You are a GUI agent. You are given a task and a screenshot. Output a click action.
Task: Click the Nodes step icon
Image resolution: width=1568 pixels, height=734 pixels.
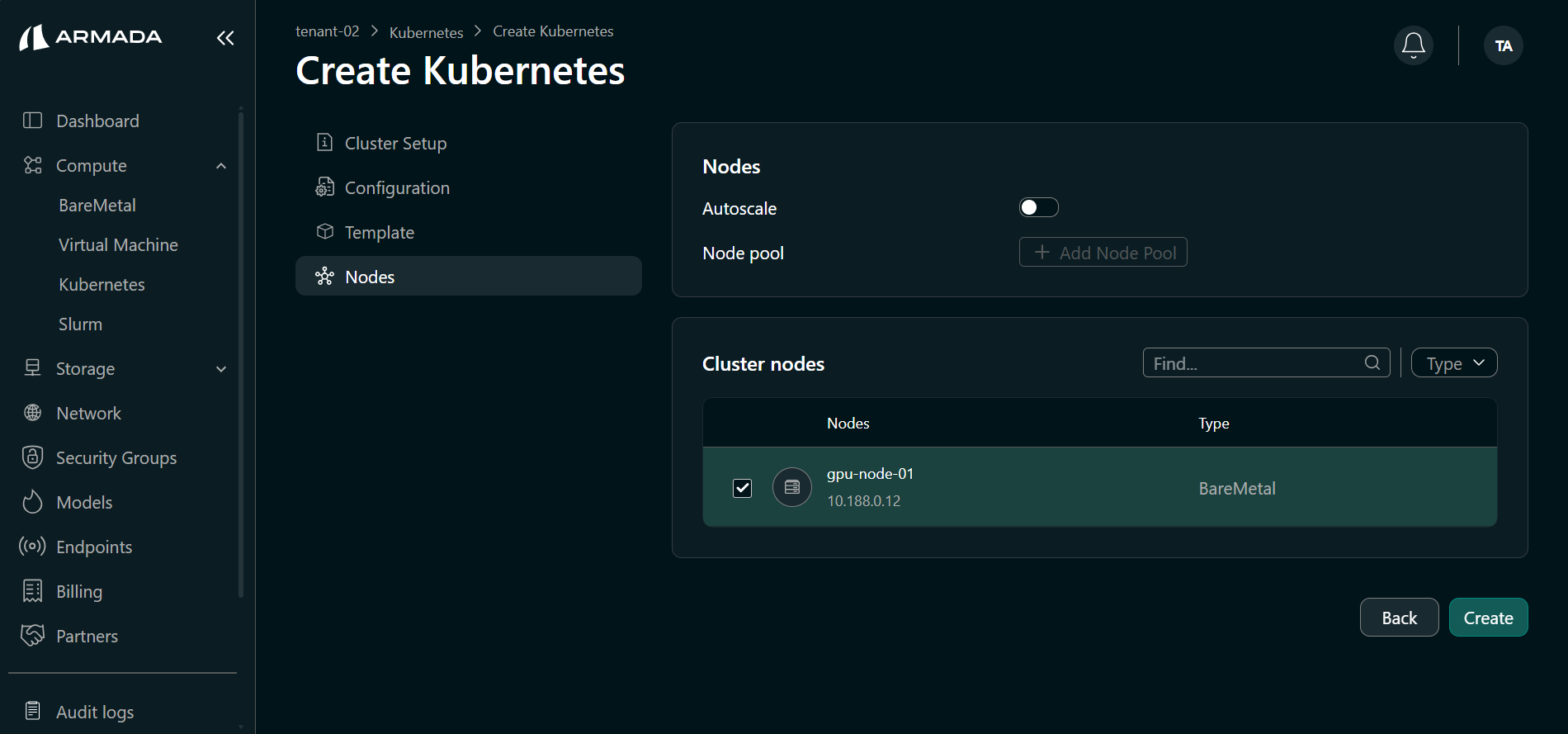tap(325, 277)
